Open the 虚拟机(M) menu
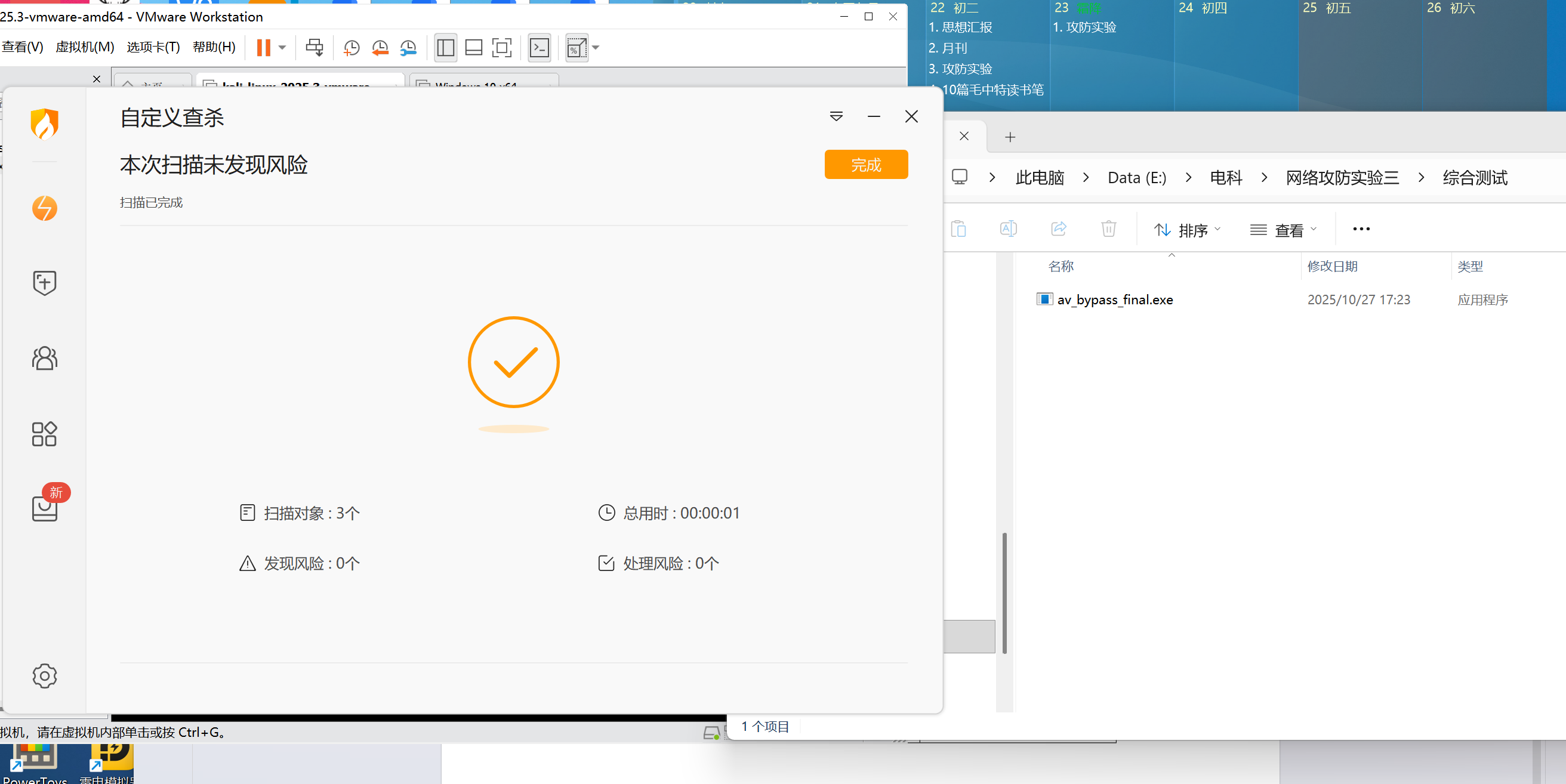 [85, 47]
